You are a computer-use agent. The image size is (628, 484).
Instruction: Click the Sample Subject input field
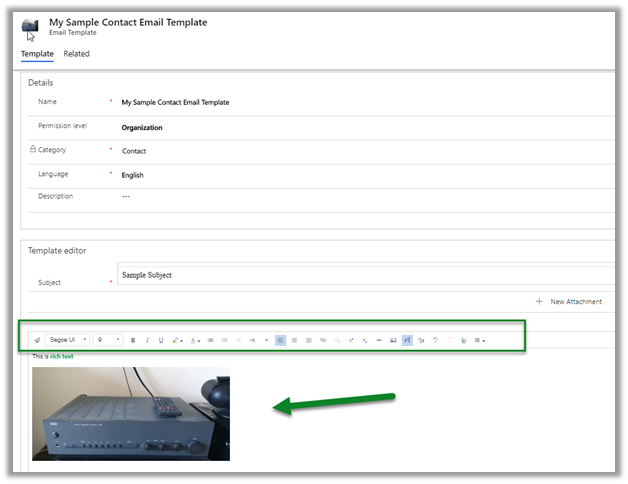pos(366,274)
